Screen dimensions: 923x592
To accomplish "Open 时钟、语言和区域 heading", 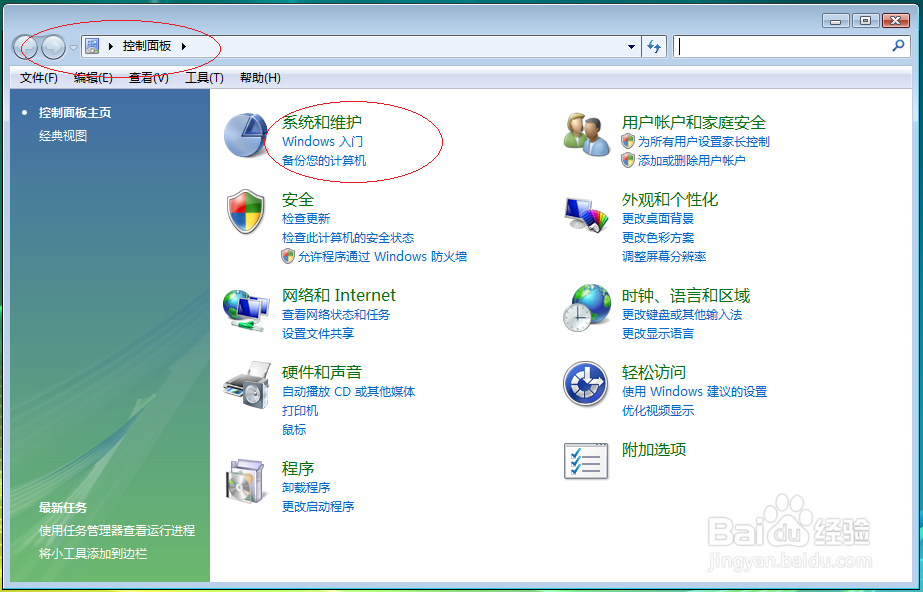I will [x=686, y=295].
